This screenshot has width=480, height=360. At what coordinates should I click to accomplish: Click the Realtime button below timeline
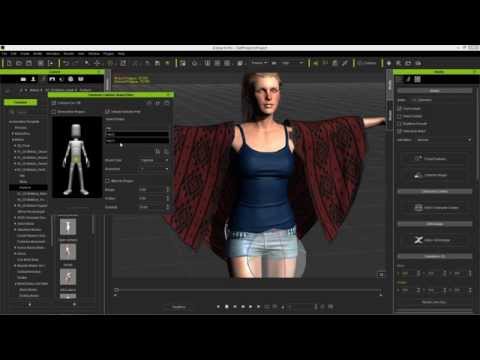coord(179,307)
